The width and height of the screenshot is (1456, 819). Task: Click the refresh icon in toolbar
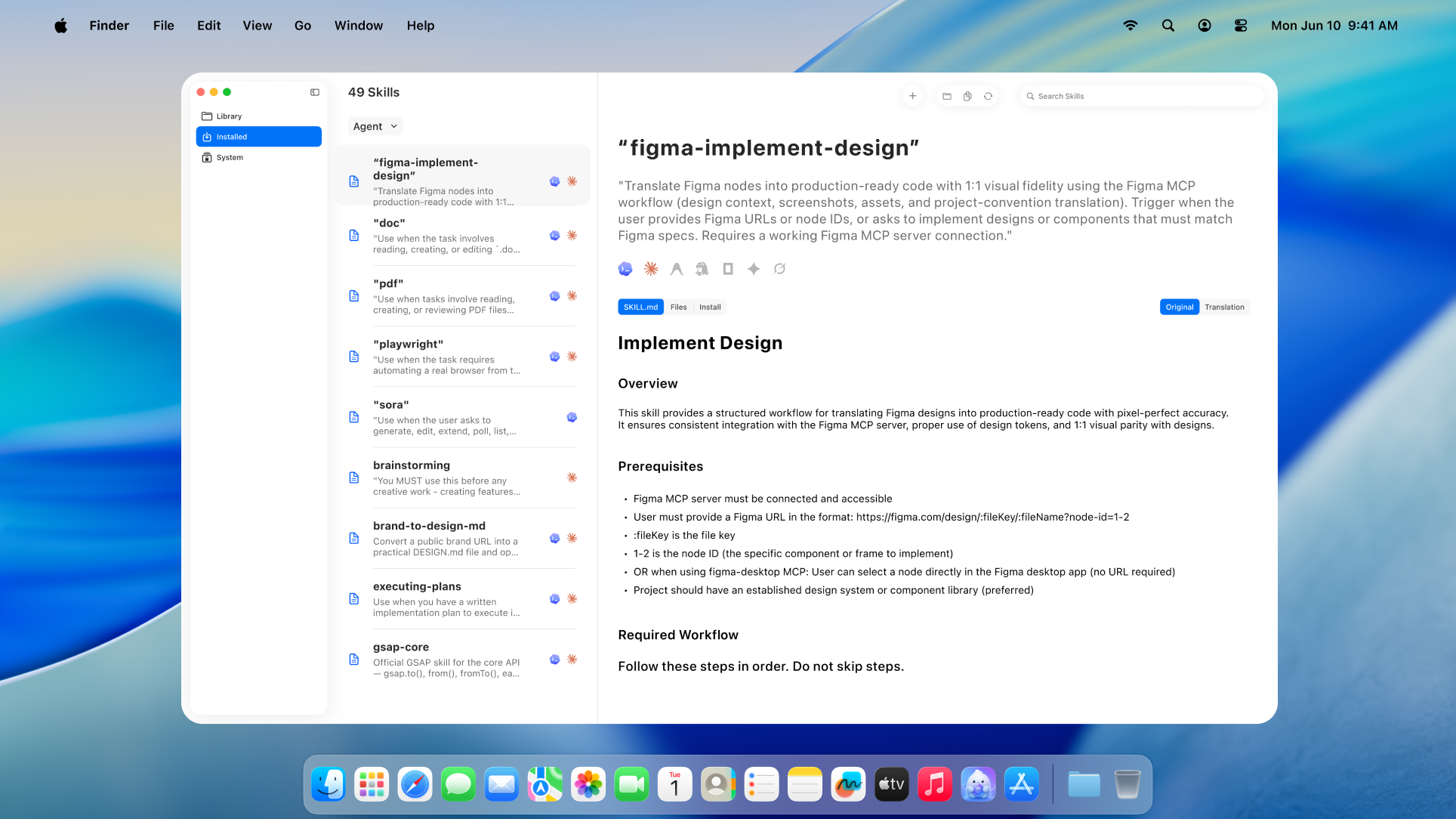(988, 96)
